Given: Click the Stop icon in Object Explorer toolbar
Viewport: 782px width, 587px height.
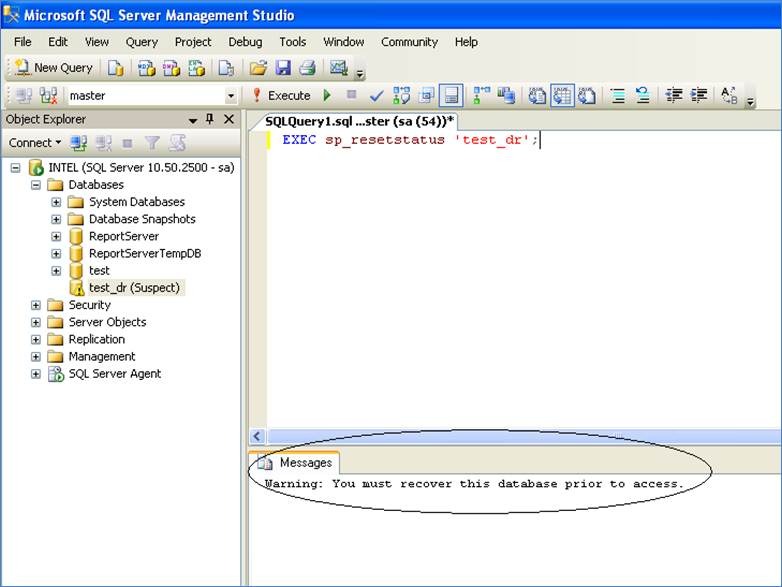Looking at the screenshot, I should 128,143.
